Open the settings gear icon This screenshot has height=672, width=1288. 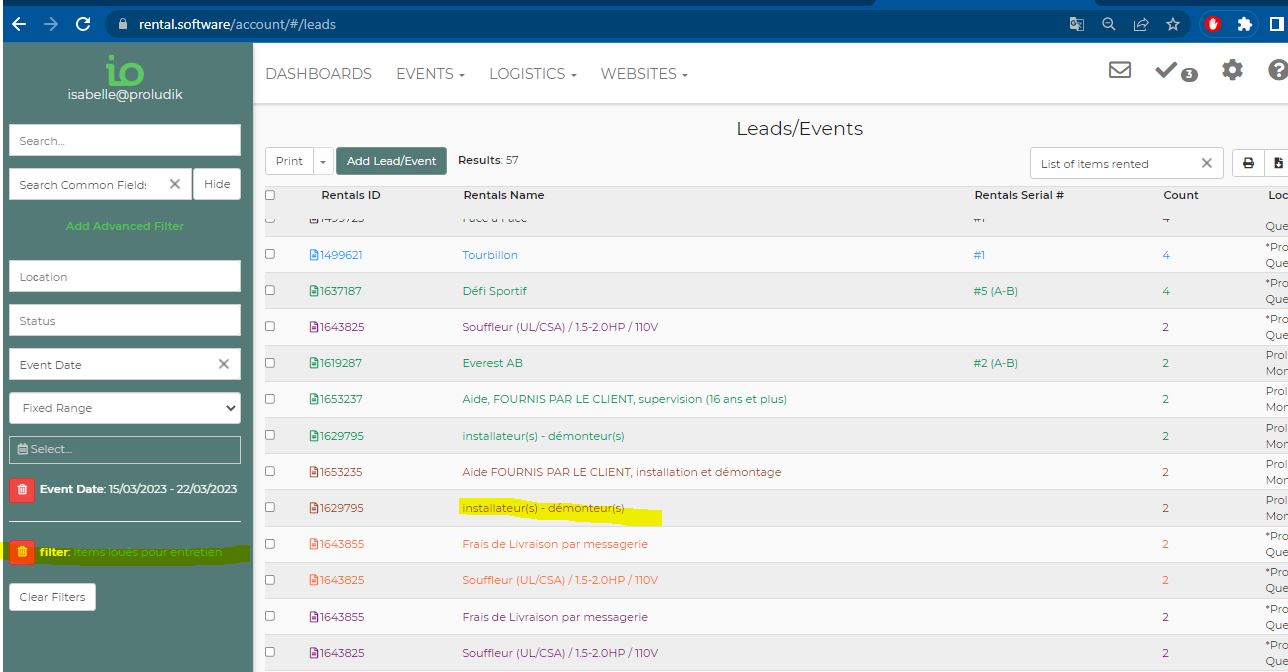click(1232, 70)
